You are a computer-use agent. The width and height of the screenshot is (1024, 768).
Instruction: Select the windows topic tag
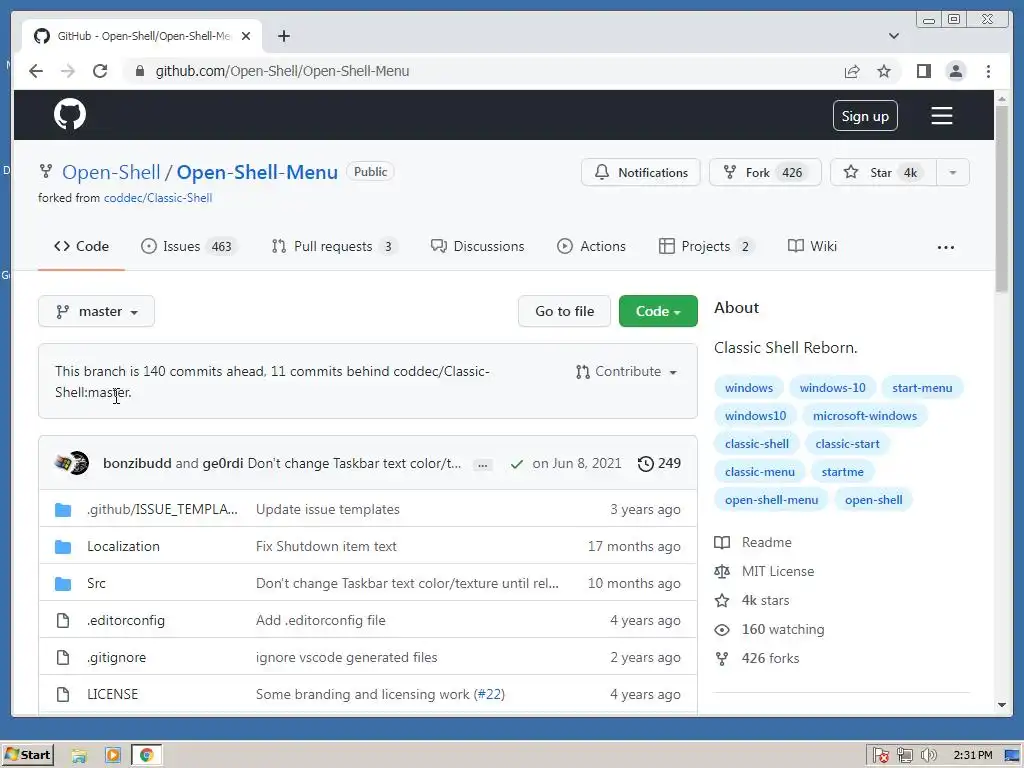point(748,388)
